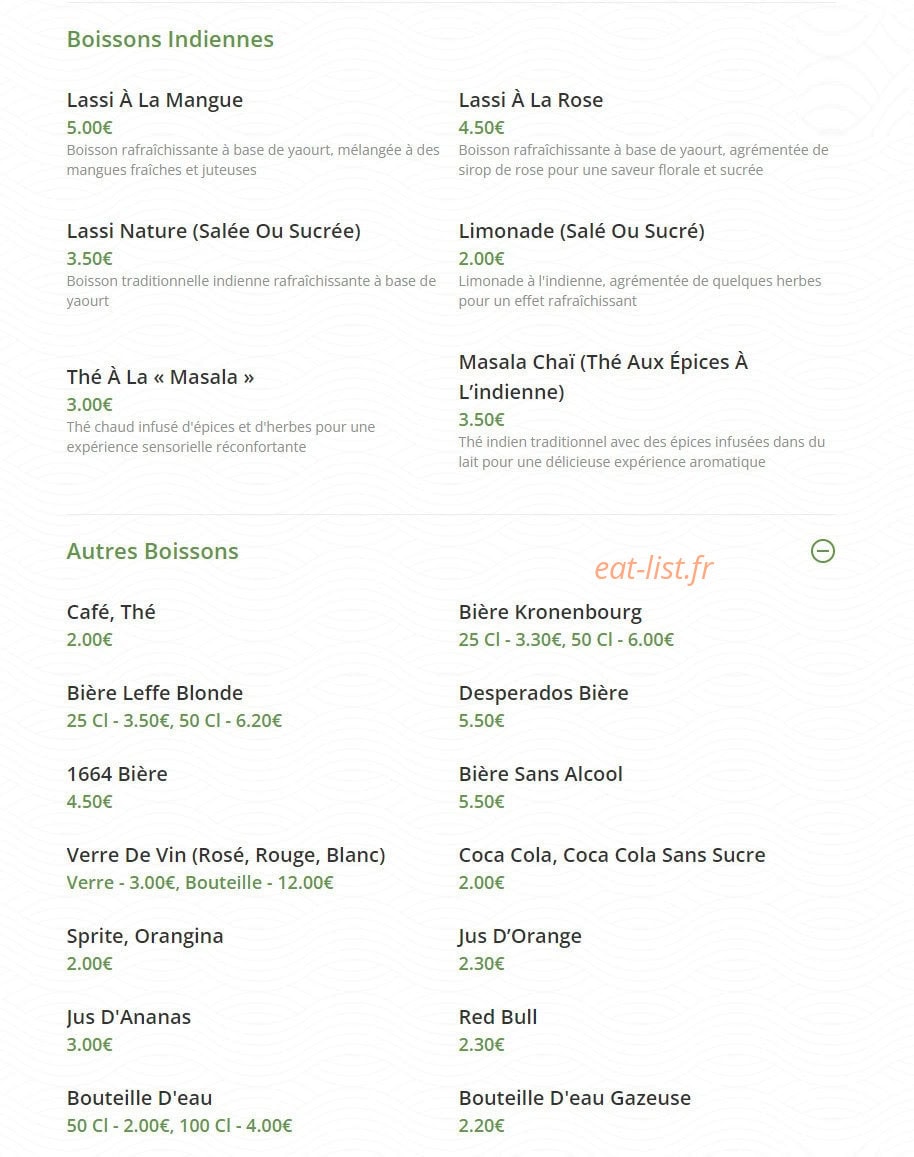Select Bière Leffe Blonde item
The width and height of the screenshot is (914, 1157).
[154, 693]
